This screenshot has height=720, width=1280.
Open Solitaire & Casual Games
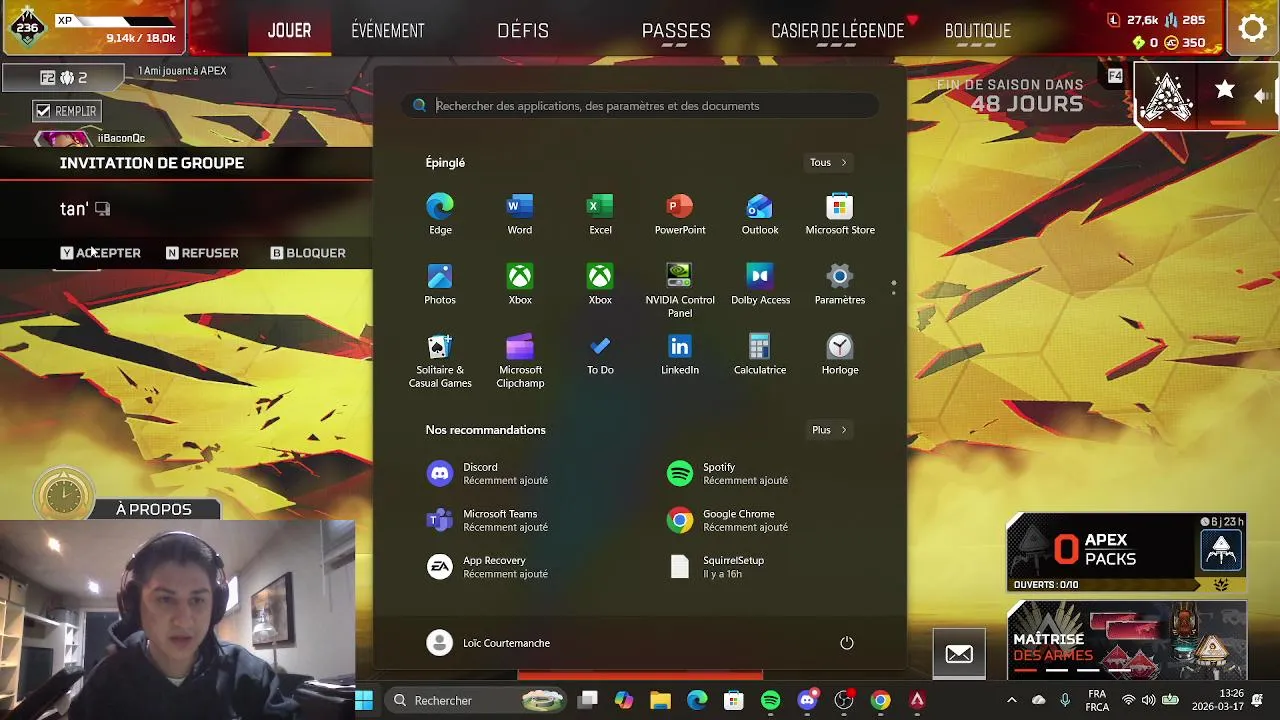[x=440, y=361]
